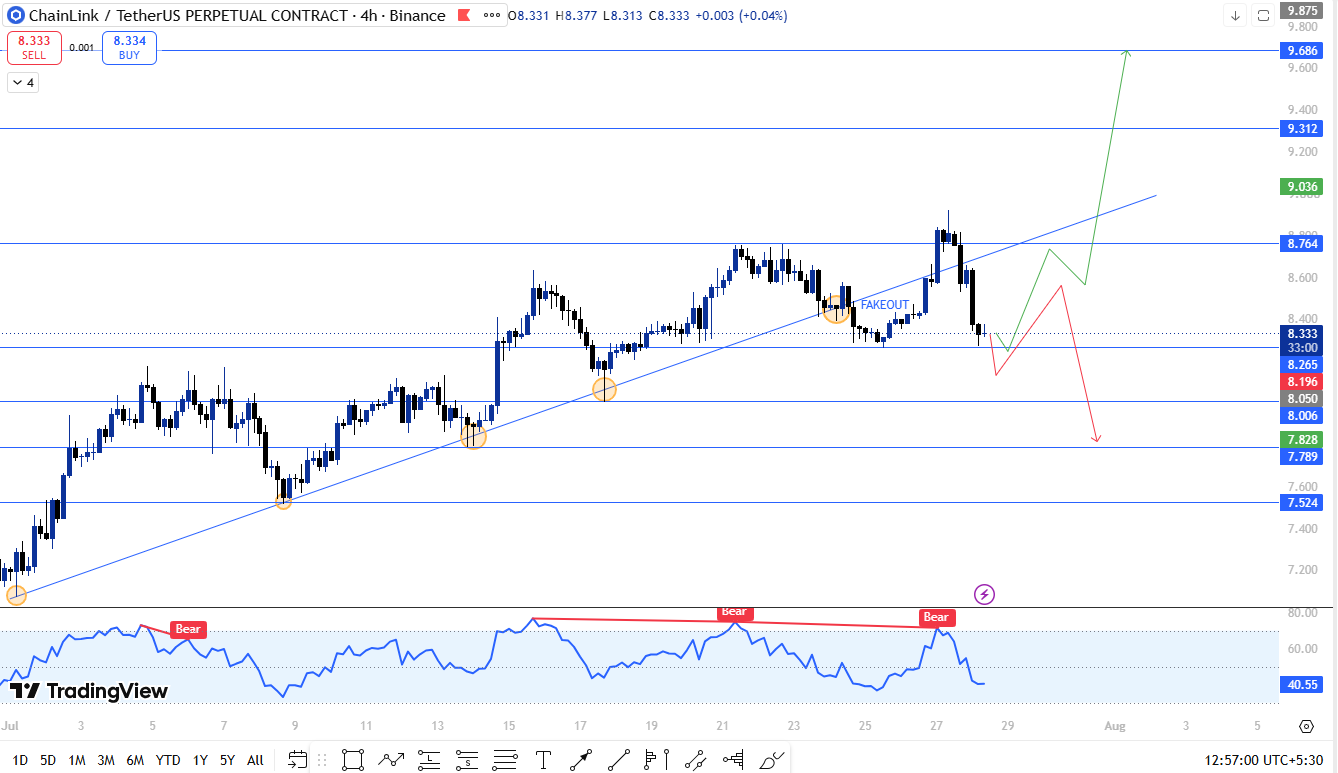Select the Trend line tool
1338x773 pixels.
(x=619, y=760)
